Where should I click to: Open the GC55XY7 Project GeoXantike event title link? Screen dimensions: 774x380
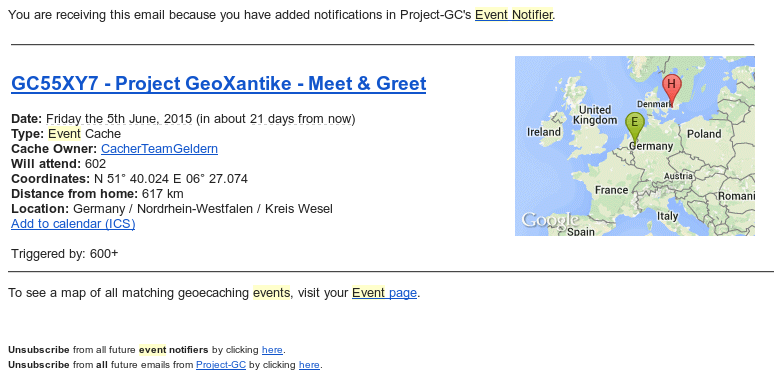point(218,83)
